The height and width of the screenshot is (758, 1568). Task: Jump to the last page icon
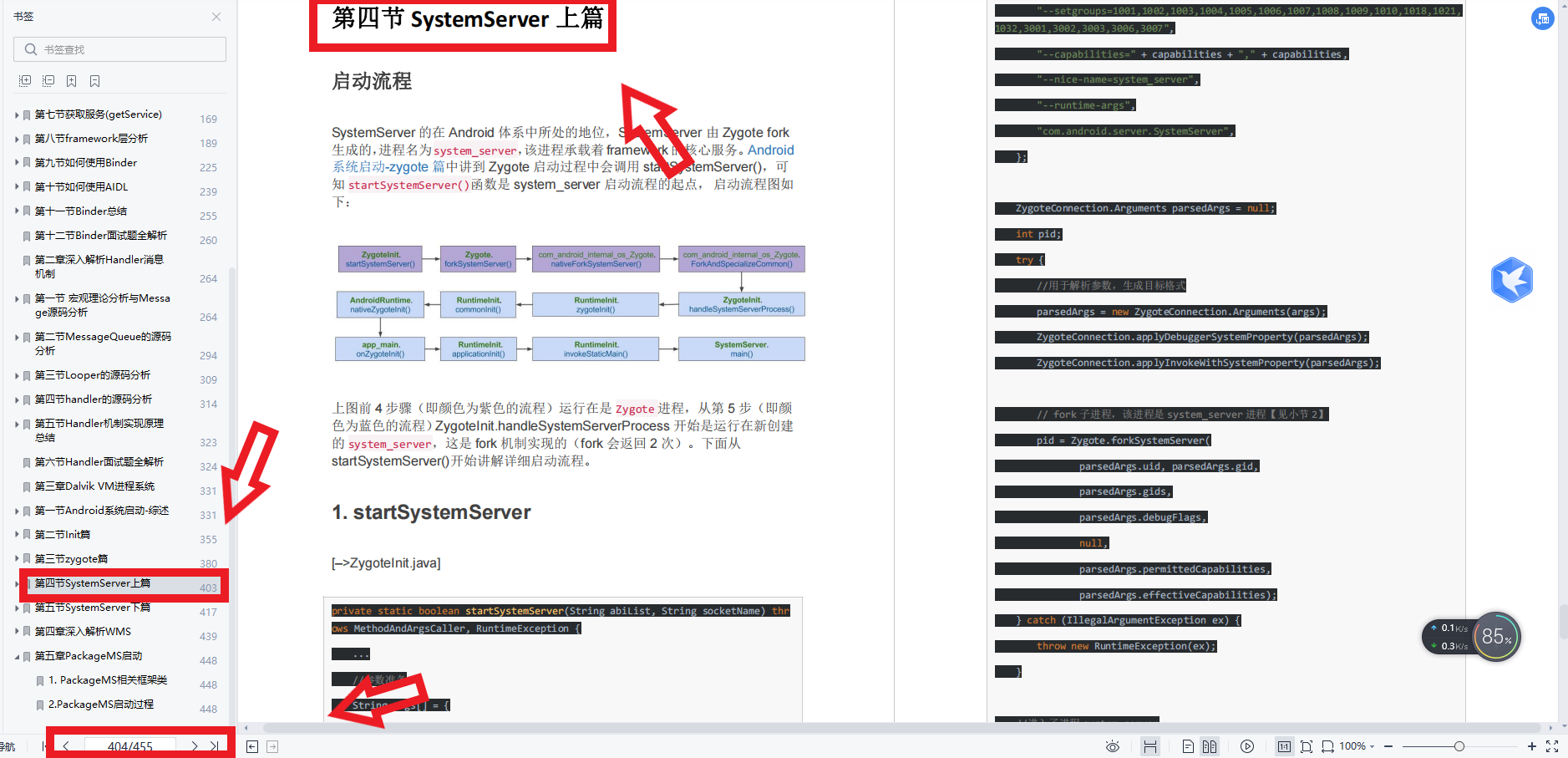click(215, 746)
